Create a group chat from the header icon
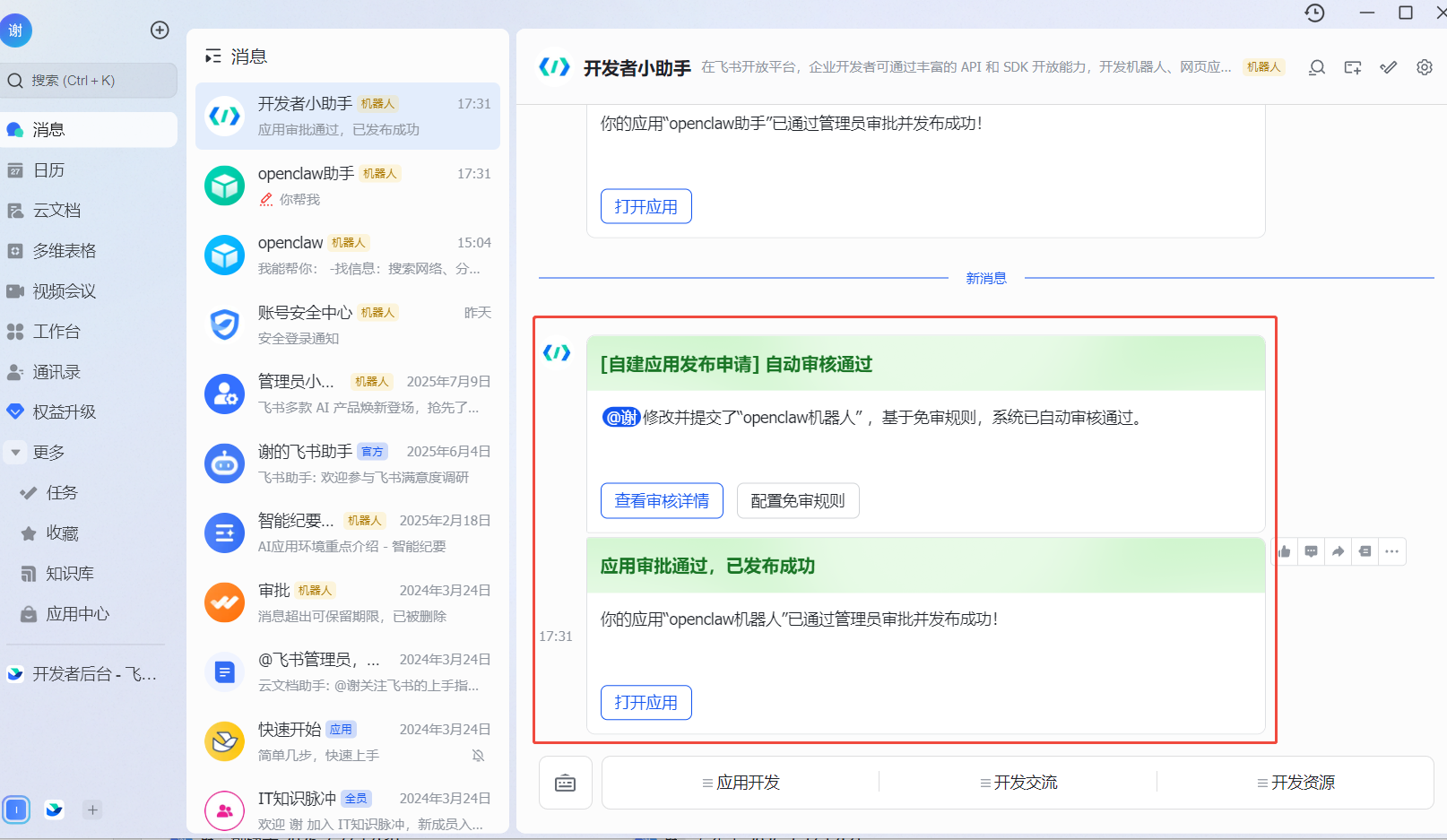Viewport: 1447px width, 840px height. (1352, 67)
